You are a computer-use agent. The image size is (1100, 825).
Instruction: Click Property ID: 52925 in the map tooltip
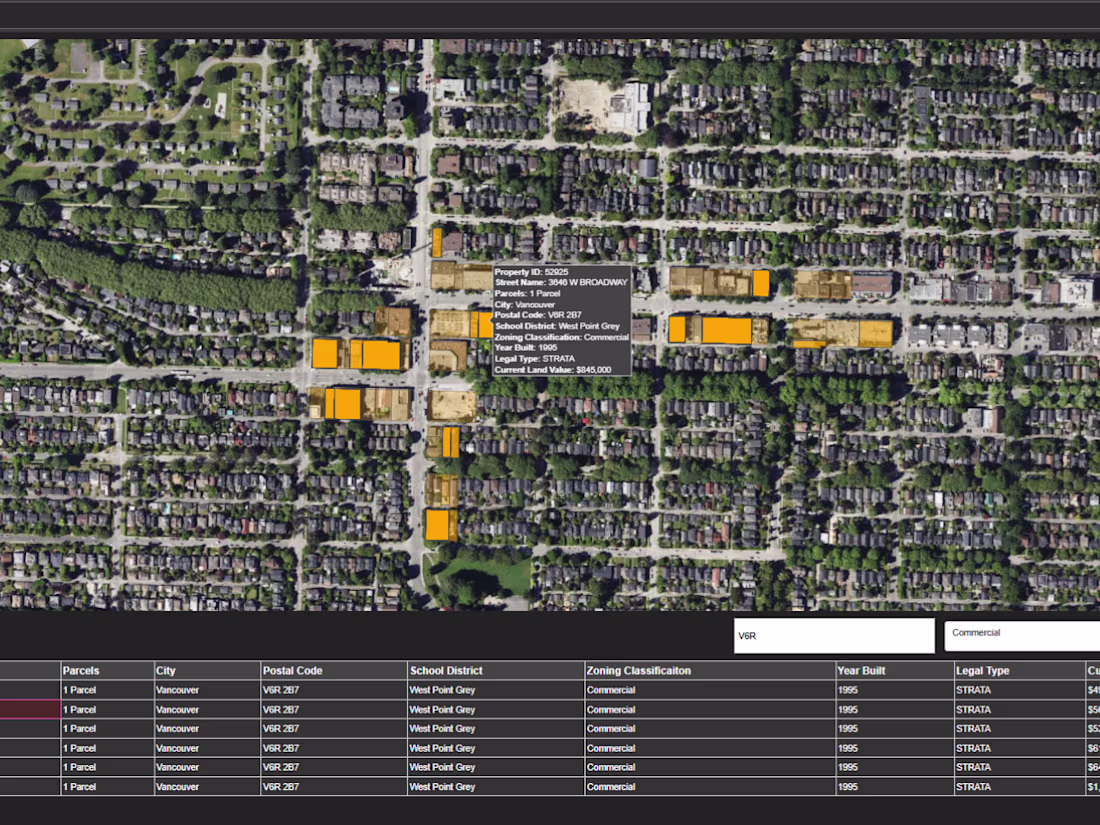531,272
